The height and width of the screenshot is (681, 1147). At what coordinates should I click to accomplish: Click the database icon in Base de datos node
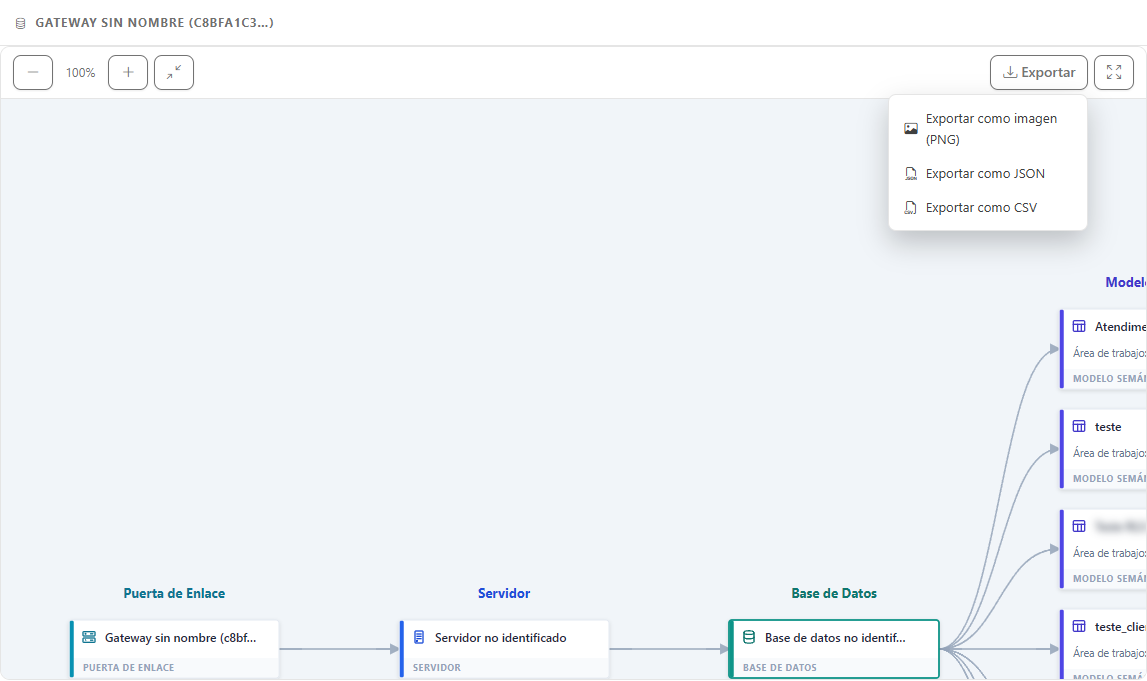(x=749, y=637)
